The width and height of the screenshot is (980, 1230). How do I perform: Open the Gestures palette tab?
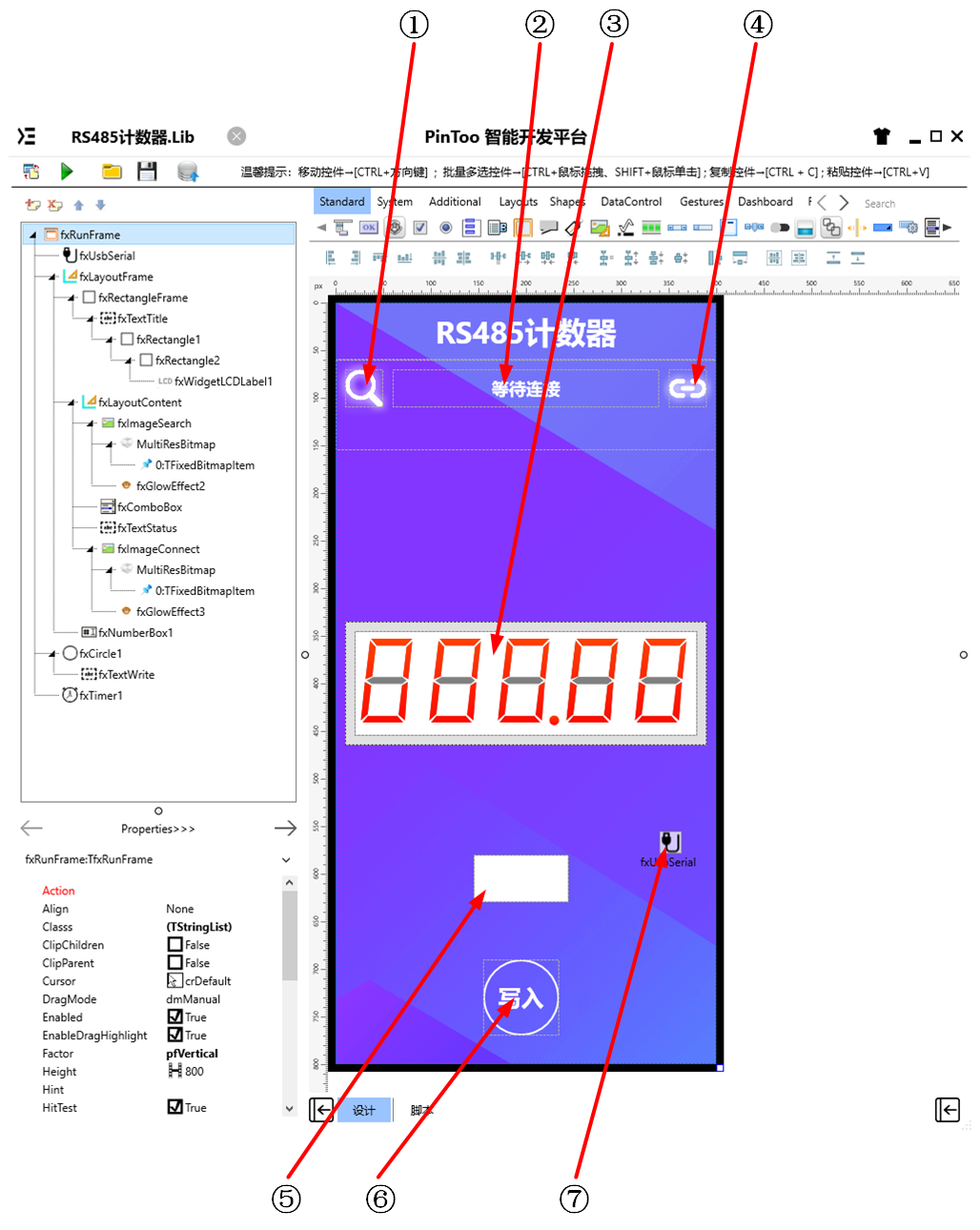coord(702,202)
